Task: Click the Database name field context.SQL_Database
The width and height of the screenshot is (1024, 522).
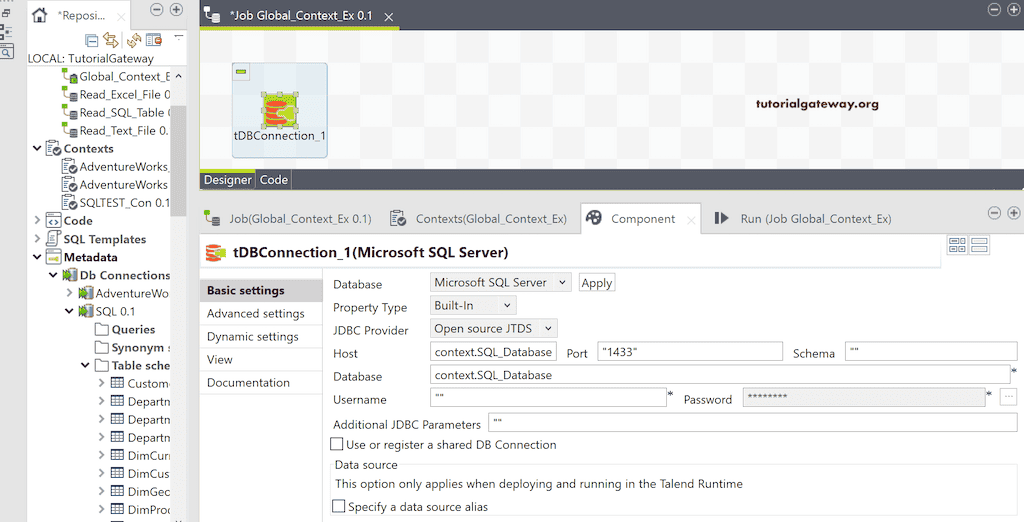Action: (720, 375)
